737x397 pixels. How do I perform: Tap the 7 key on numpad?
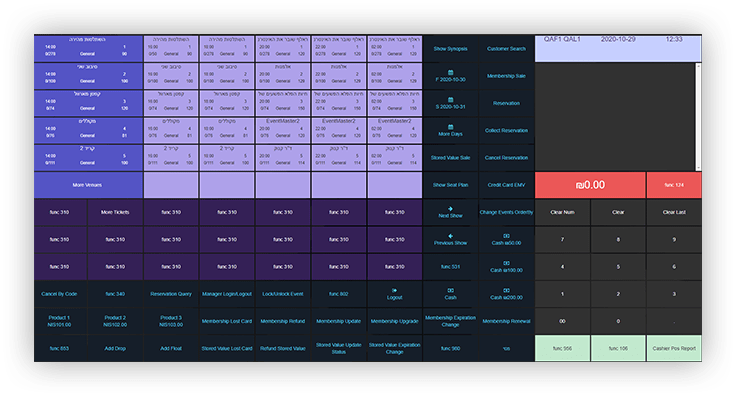click(x=562, y=239)
